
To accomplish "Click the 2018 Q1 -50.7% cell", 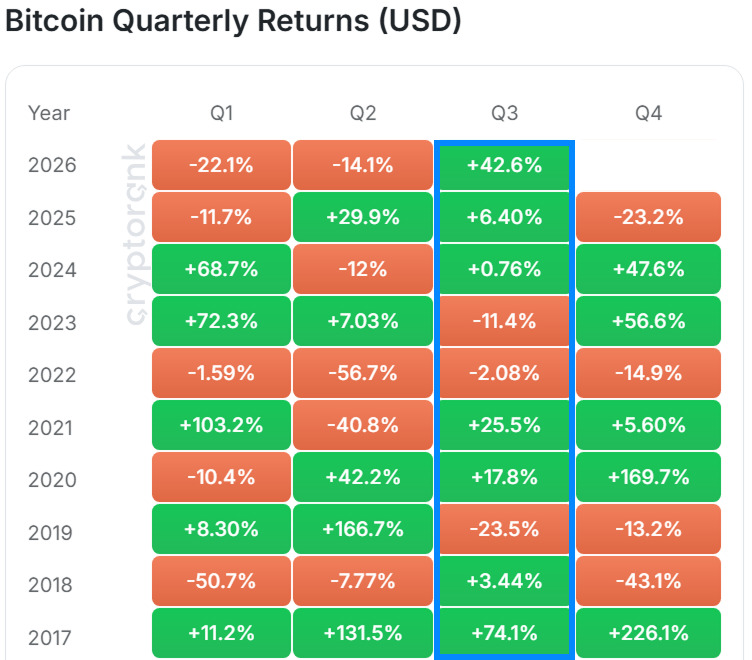I will pyautogui.click(x=222, y=581).
